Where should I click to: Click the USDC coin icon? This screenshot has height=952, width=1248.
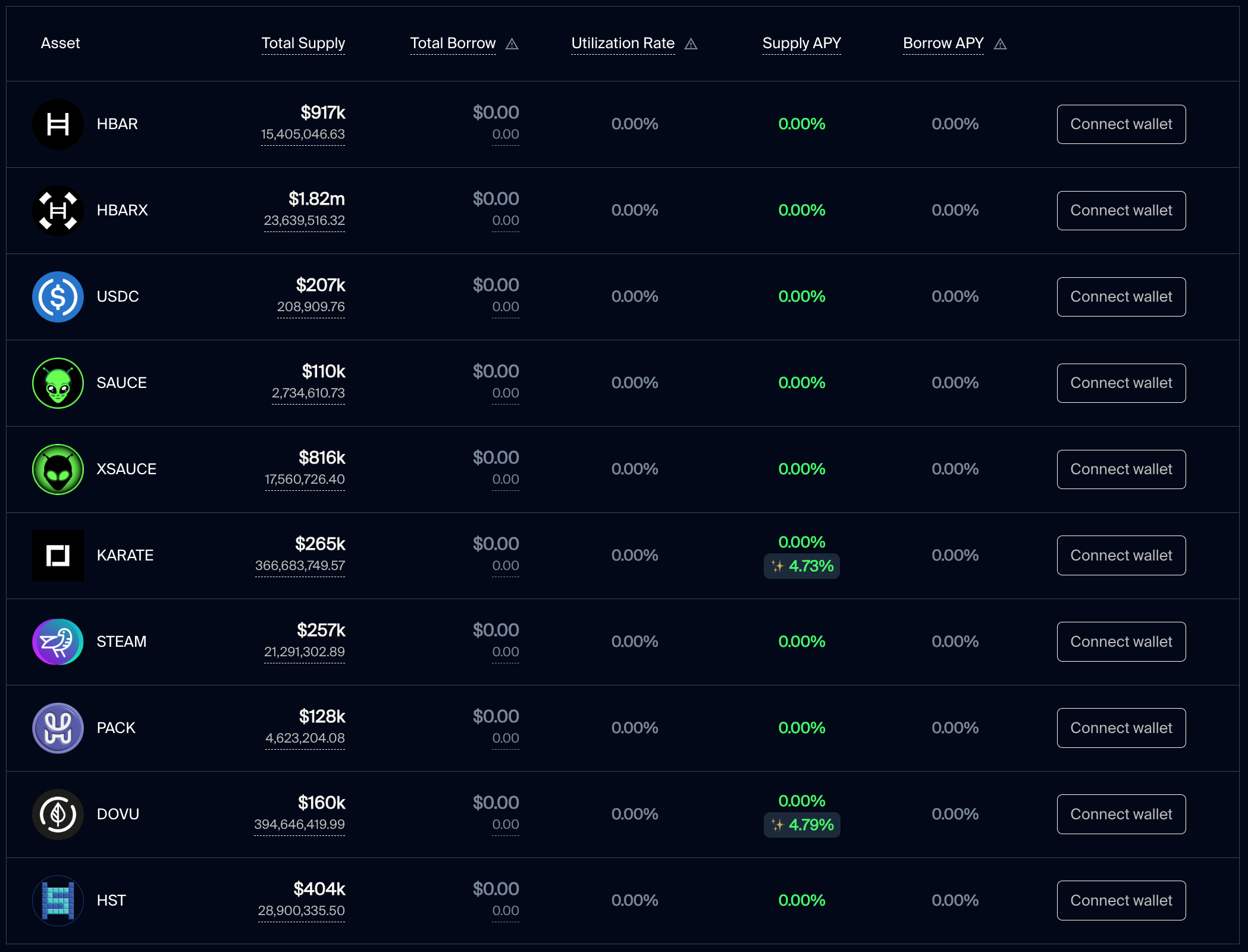[x=58, y=297]
